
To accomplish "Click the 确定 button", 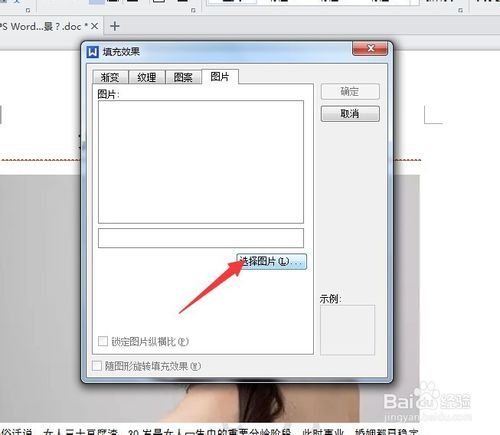I will [350, 91].
